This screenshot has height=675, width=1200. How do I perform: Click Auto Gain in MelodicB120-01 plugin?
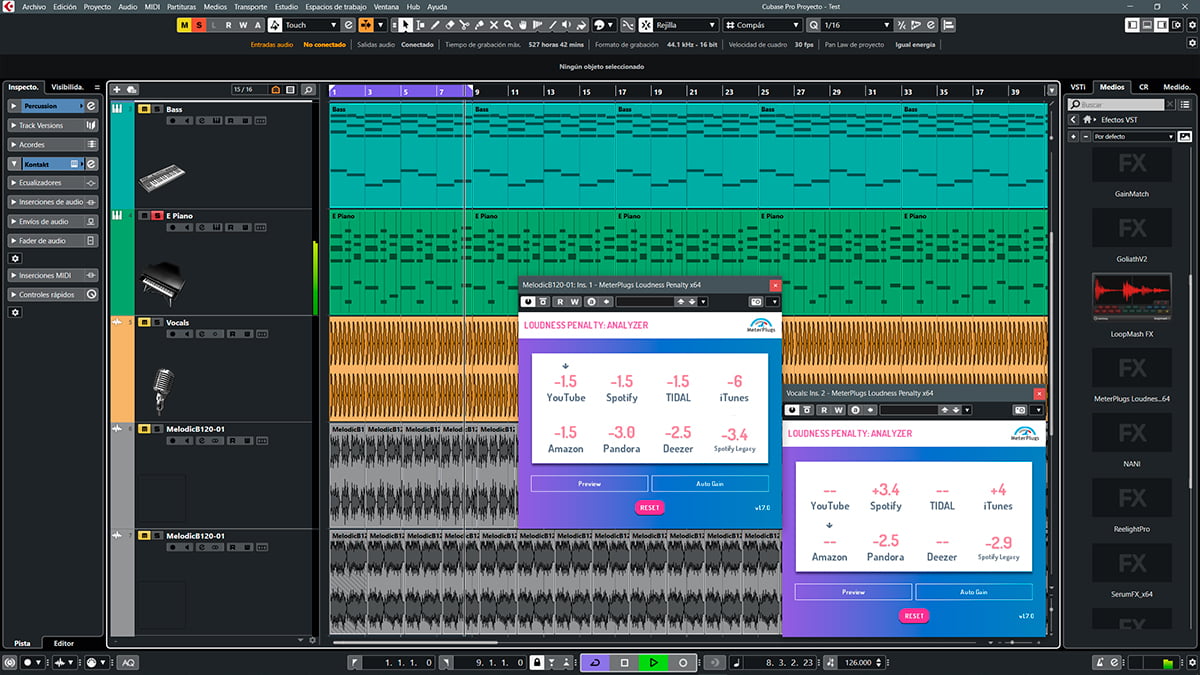coord(710,483)
